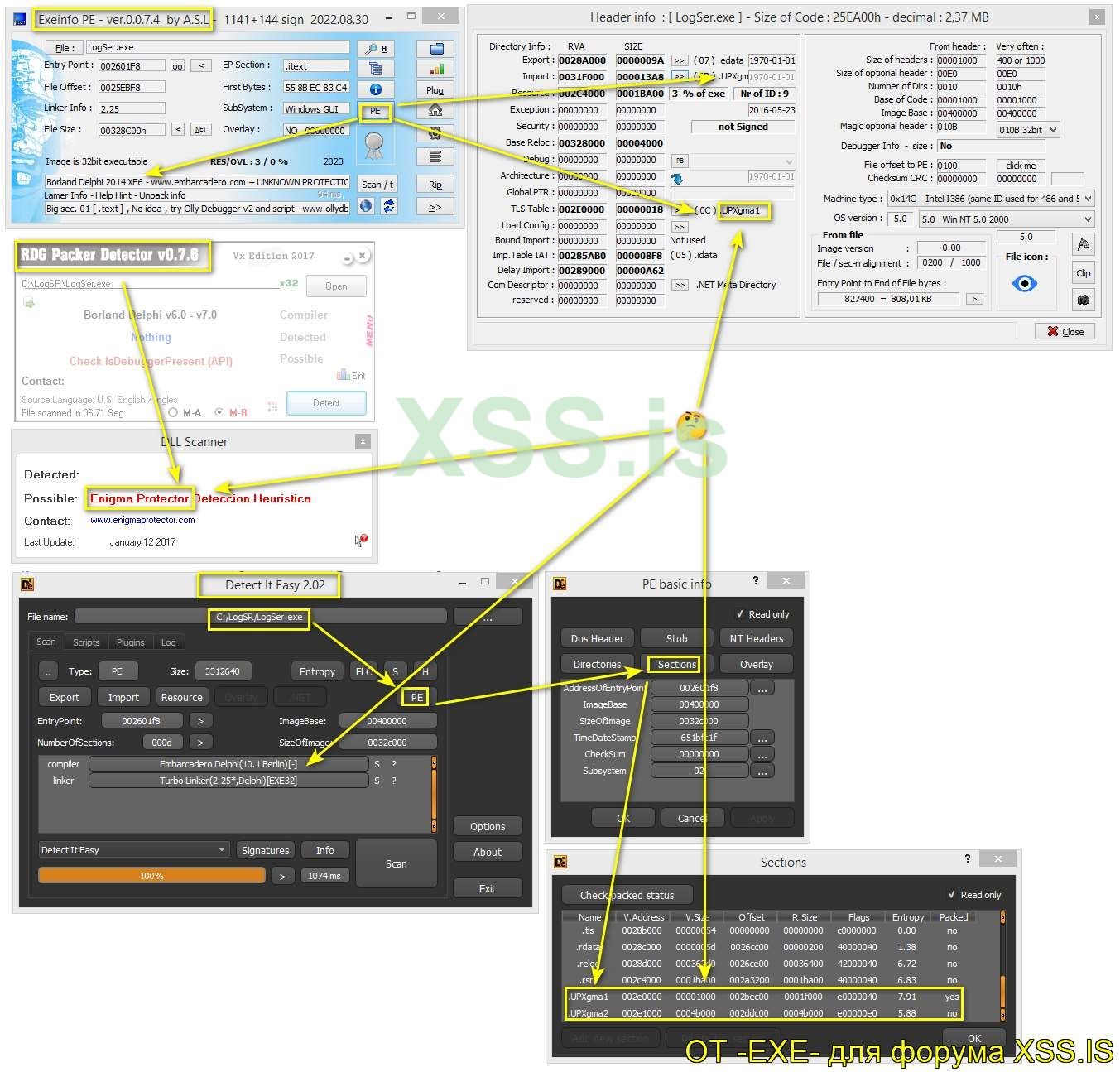The image size is (1120, 1072).
Task: Click the PE button in Exeinfo PE
Action: (375, 111)
